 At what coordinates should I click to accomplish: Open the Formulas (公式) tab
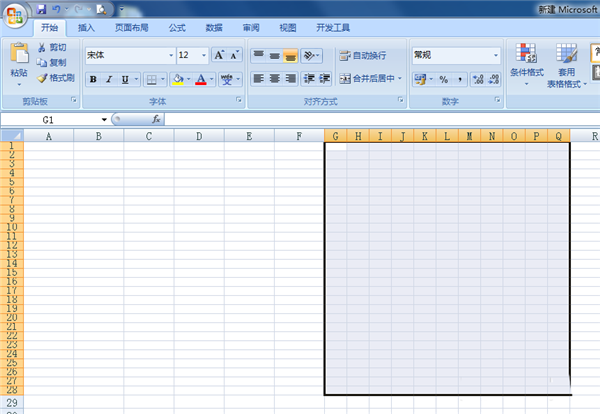click(x=177, y=28)
